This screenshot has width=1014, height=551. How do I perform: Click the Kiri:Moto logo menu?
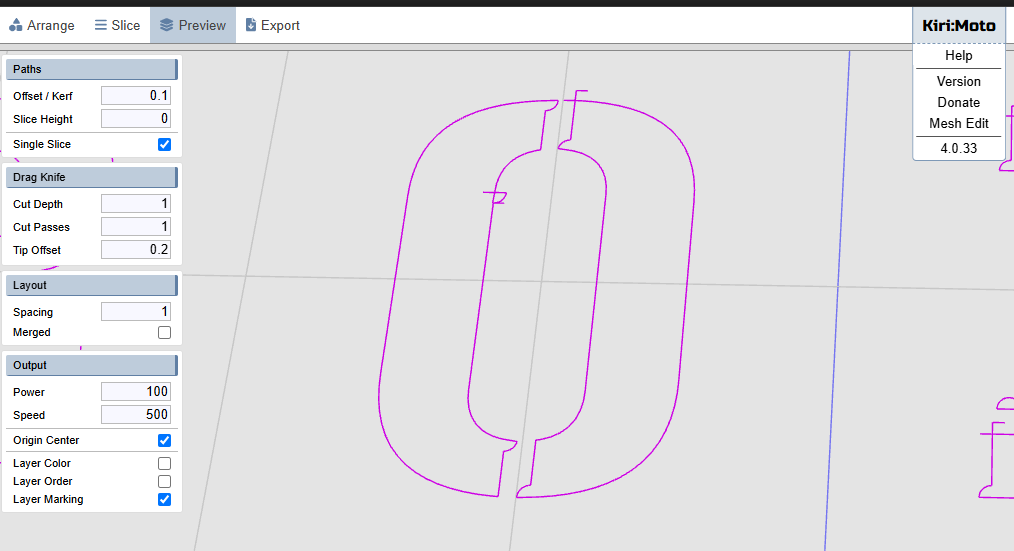(958, 26)
